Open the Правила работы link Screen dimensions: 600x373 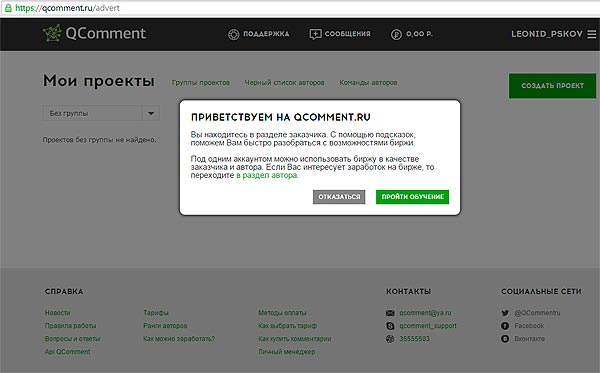click(x=70, y=326)
